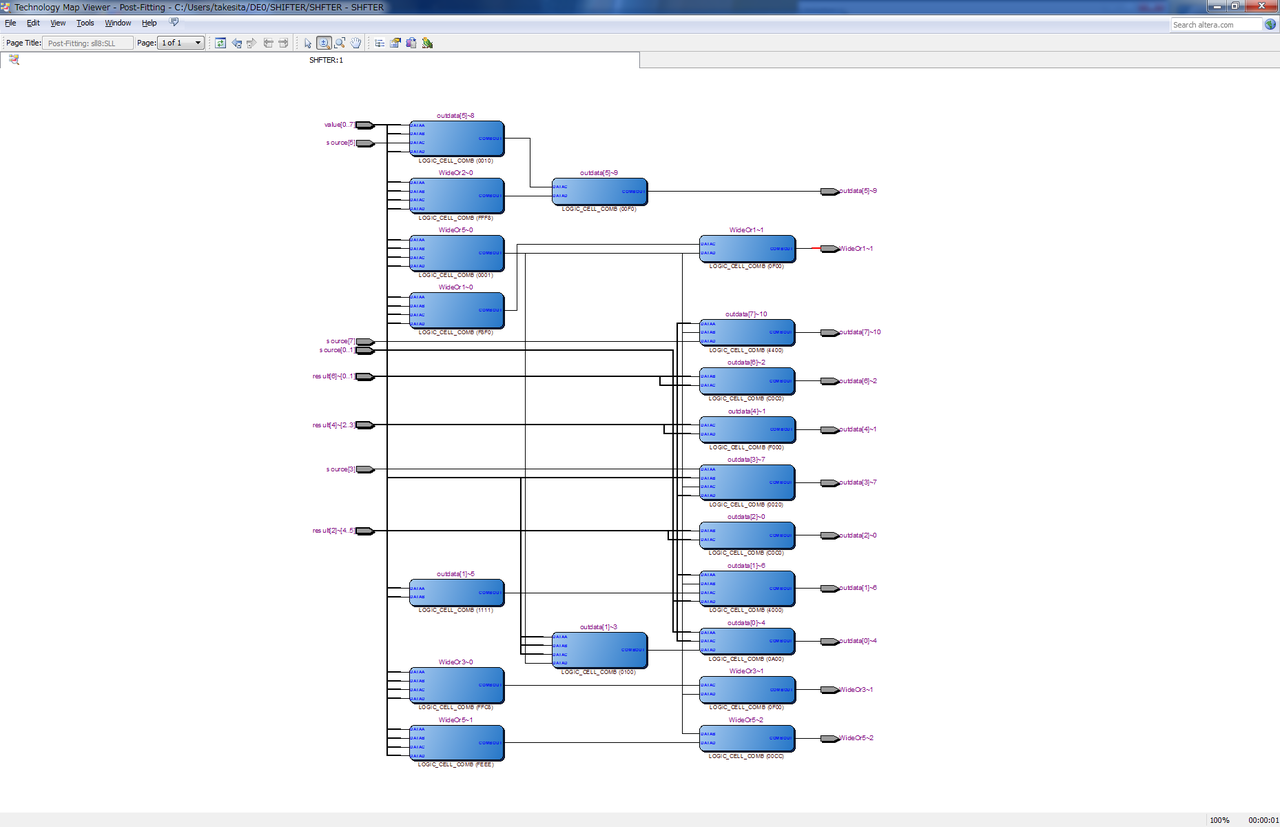Select the WideOr1~1 output pin
This screenshot has width=1280, height=827.
829,248
